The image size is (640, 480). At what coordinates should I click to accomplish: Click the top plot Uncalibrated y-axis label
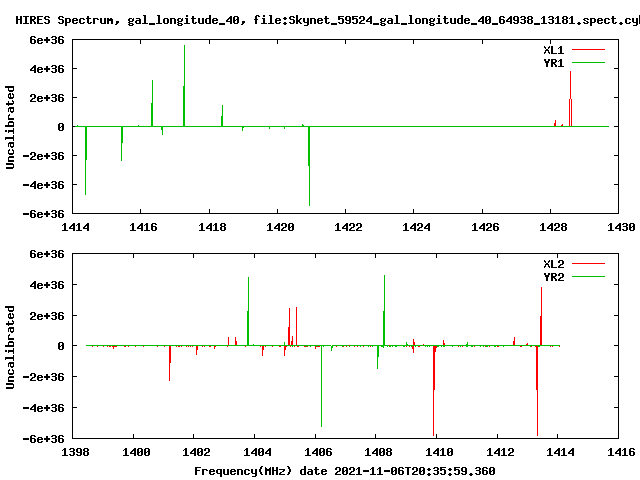coord(10,127)
